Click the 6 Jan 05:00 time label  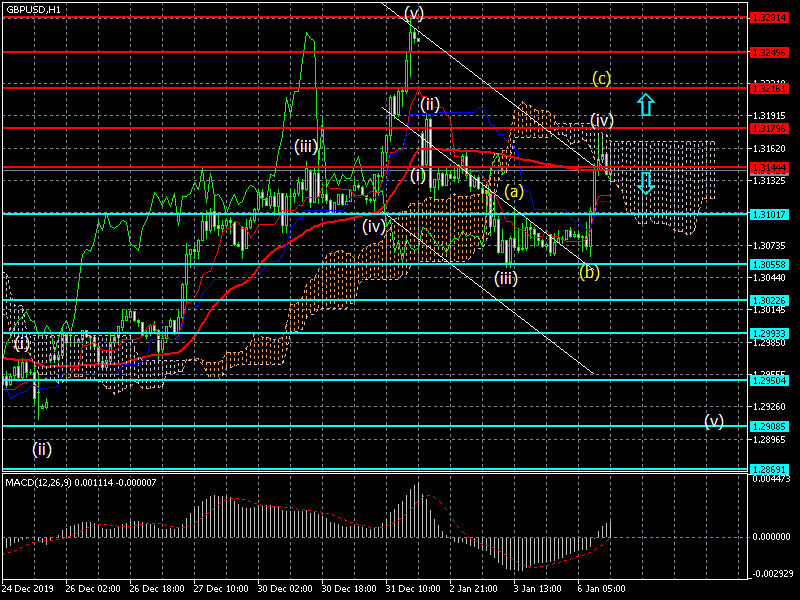[x=602, y=588]
